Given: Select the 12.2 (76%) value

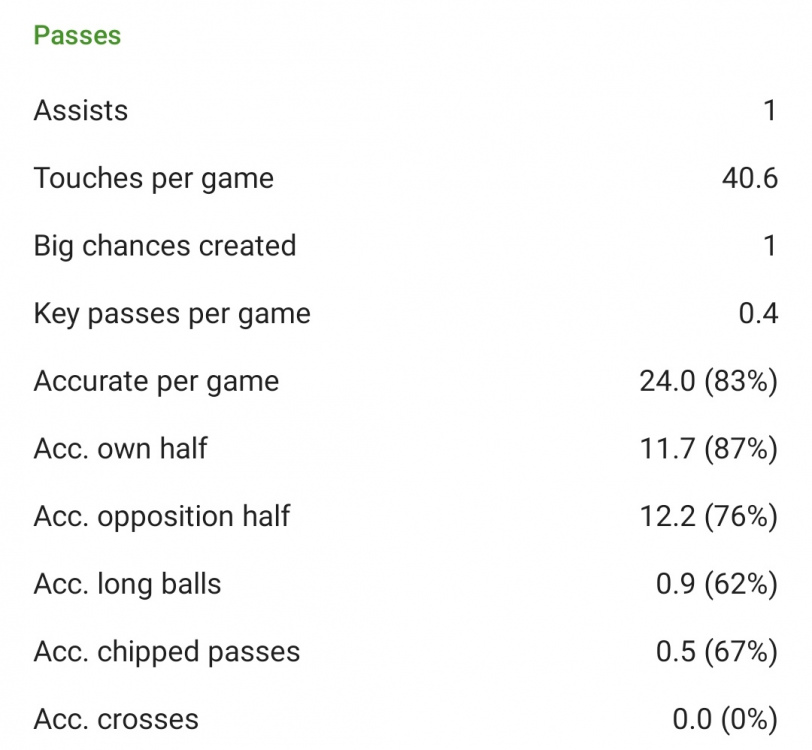Looking at the screenshot, I should pos(708,516).
